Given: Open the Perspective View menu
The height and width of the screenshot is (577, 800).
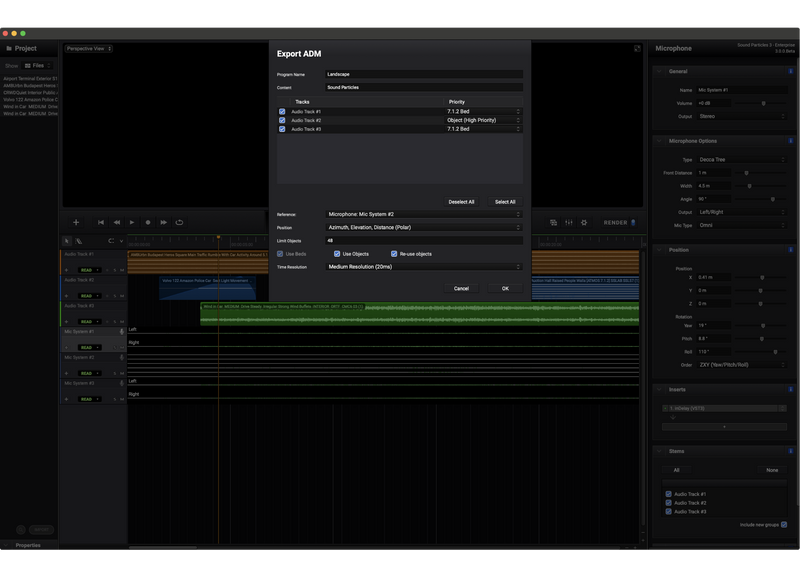Looking at the screenshot, I should click(x=89, y=48).
